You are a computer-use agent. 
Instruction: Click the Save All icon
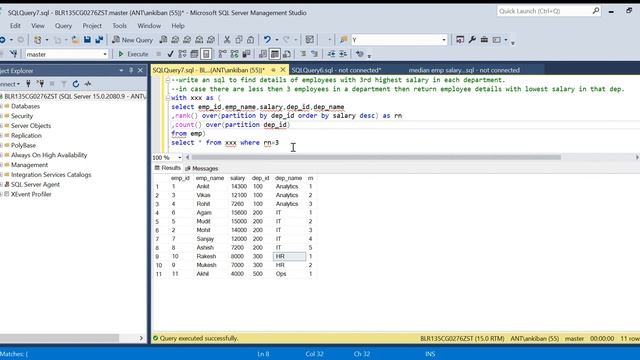99,40
